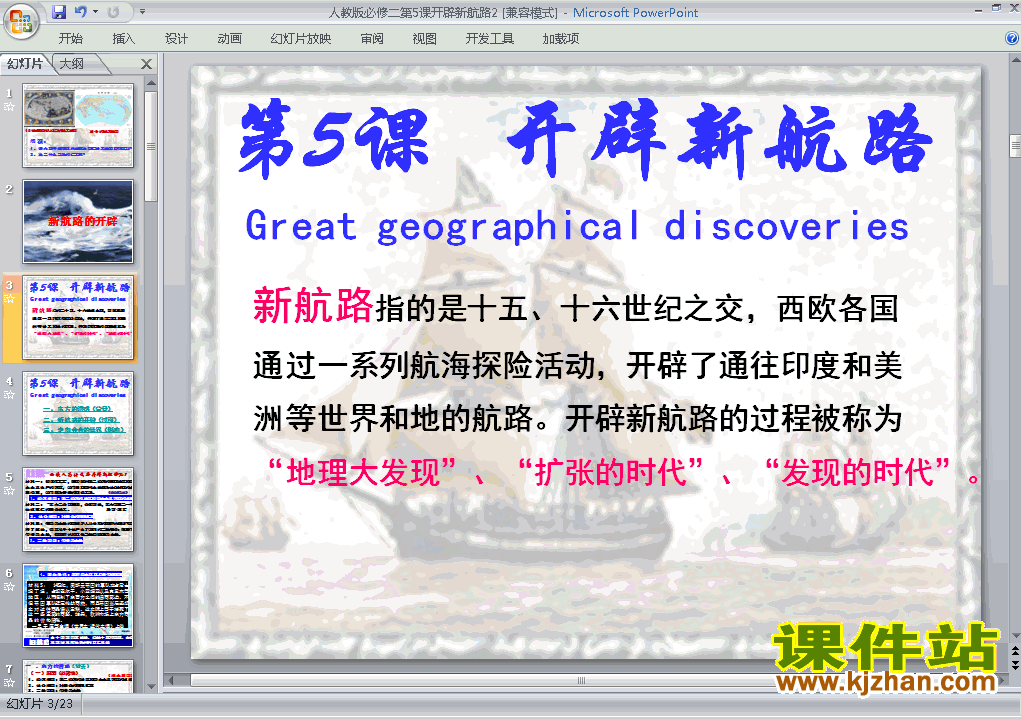
Task: Close the slides and outline pane
Action: [147, 64]
